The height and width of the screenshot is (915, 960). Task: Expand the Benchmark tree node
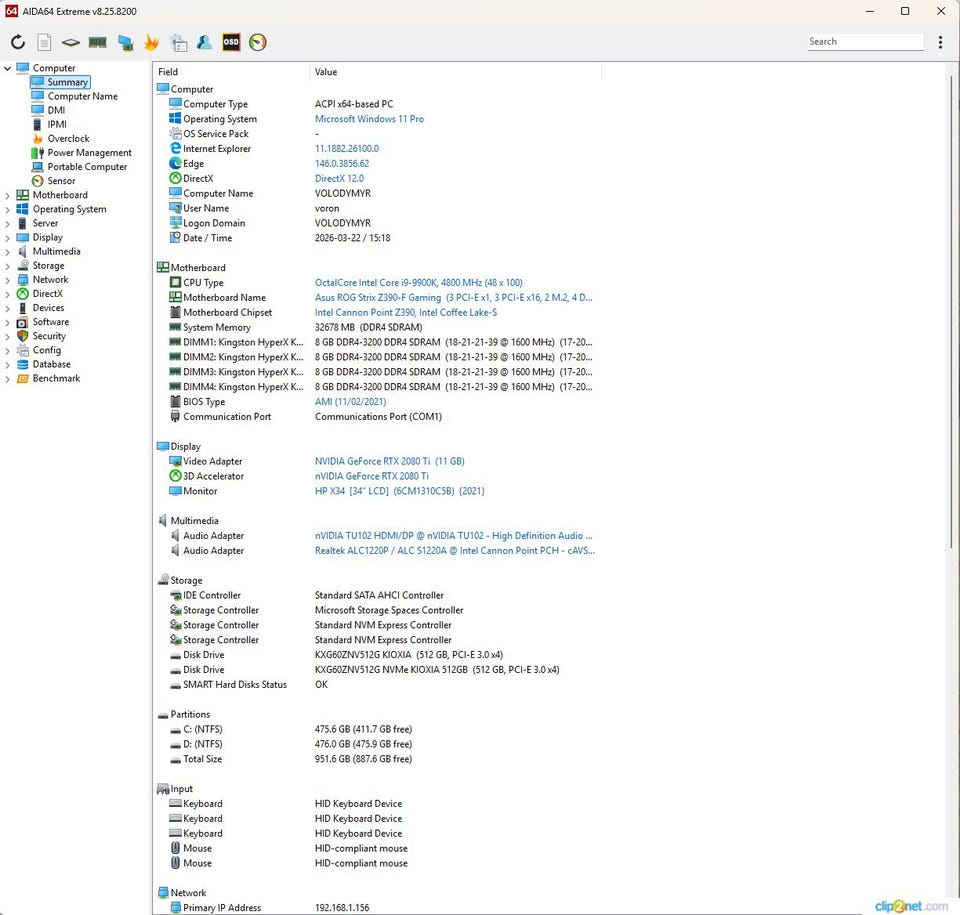point(8,379)
